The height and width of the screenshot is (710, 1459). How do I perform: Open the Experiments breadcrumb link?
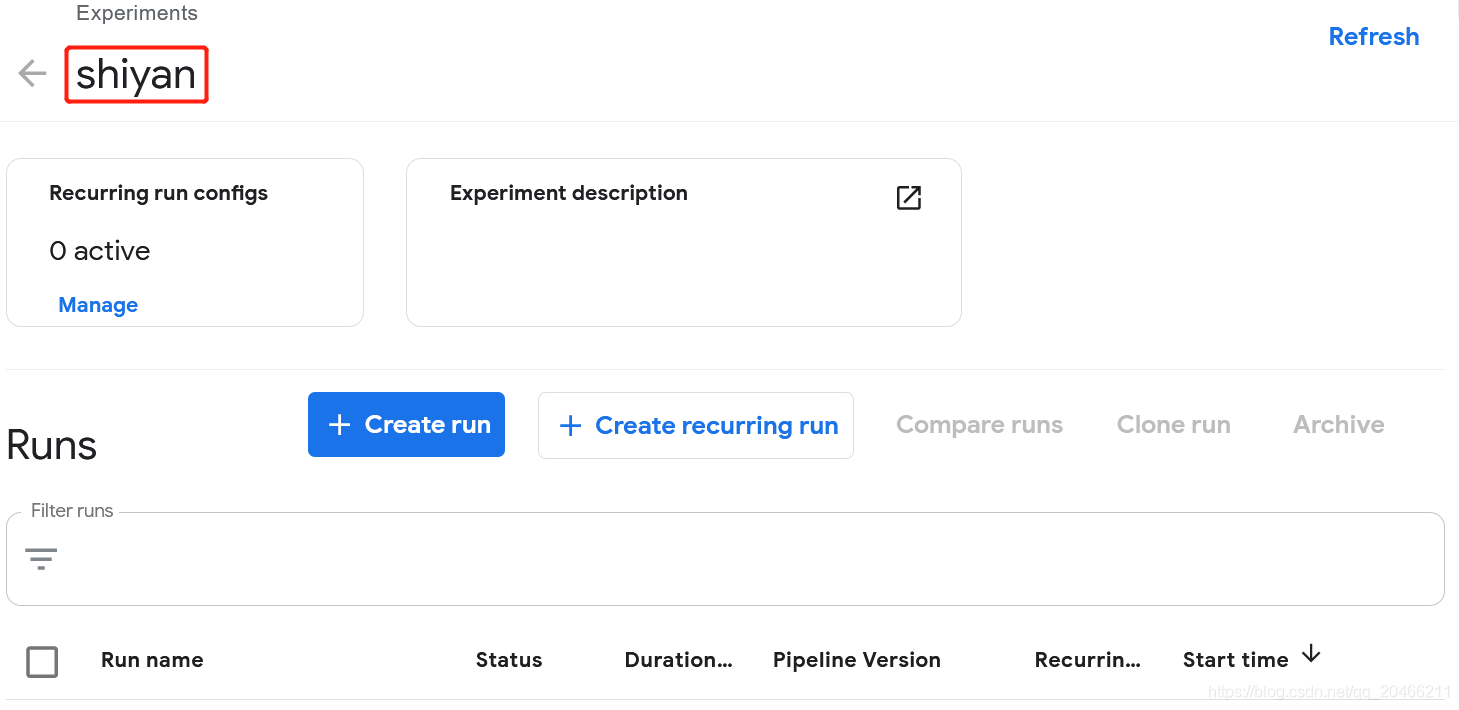point(137,14)
